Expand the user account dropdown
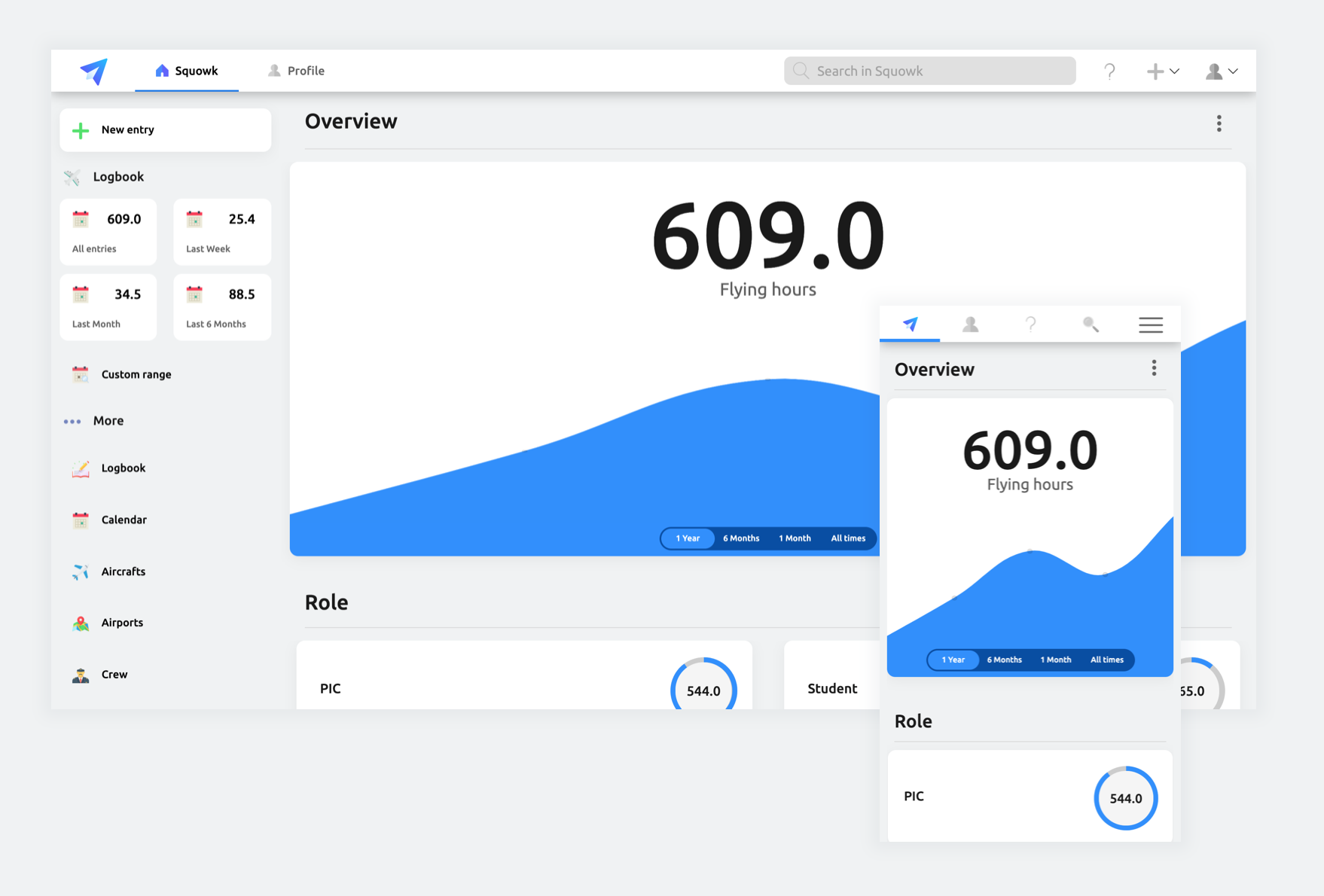This screenshot has width=1324, height=896. click(1221, 72)
